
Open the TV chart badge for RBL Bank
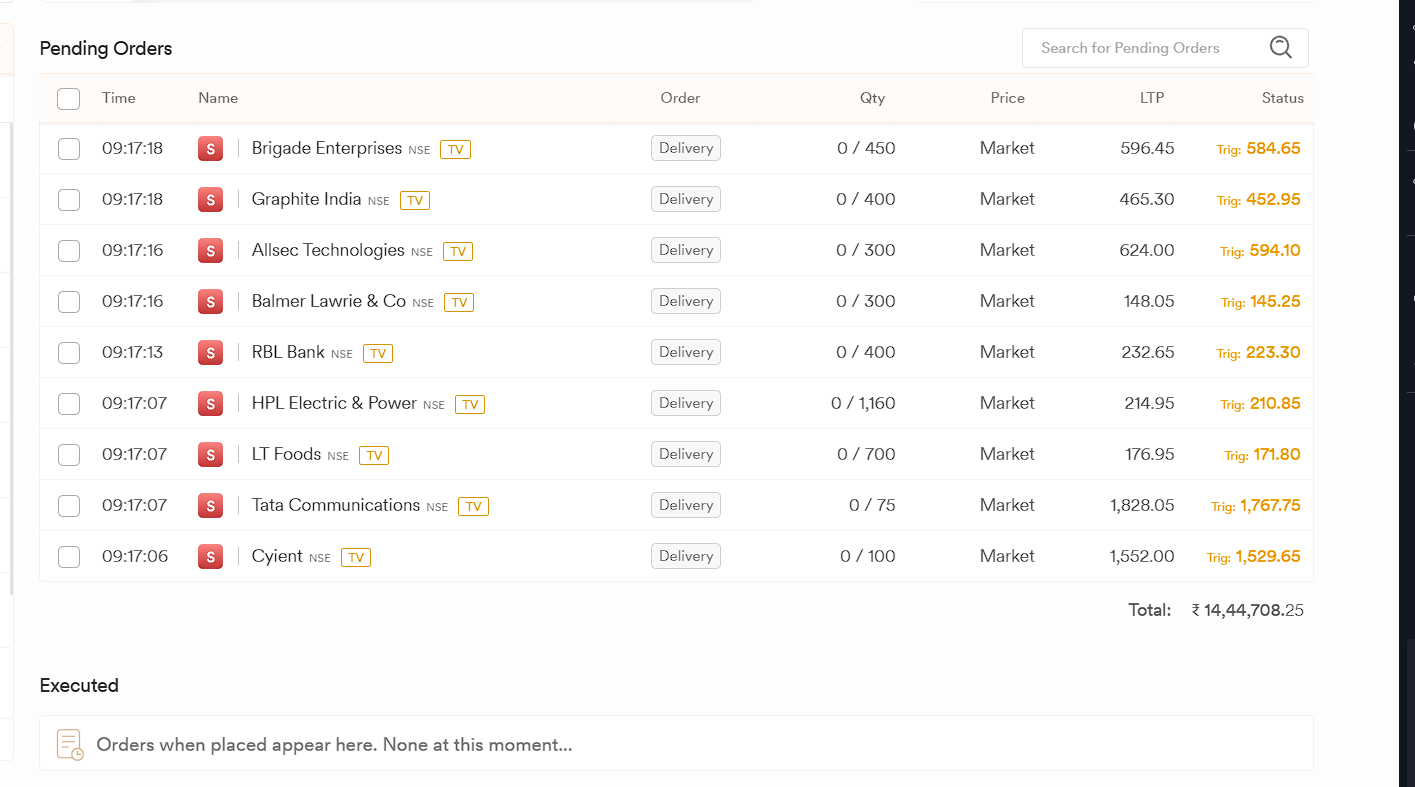coord(378,354)
